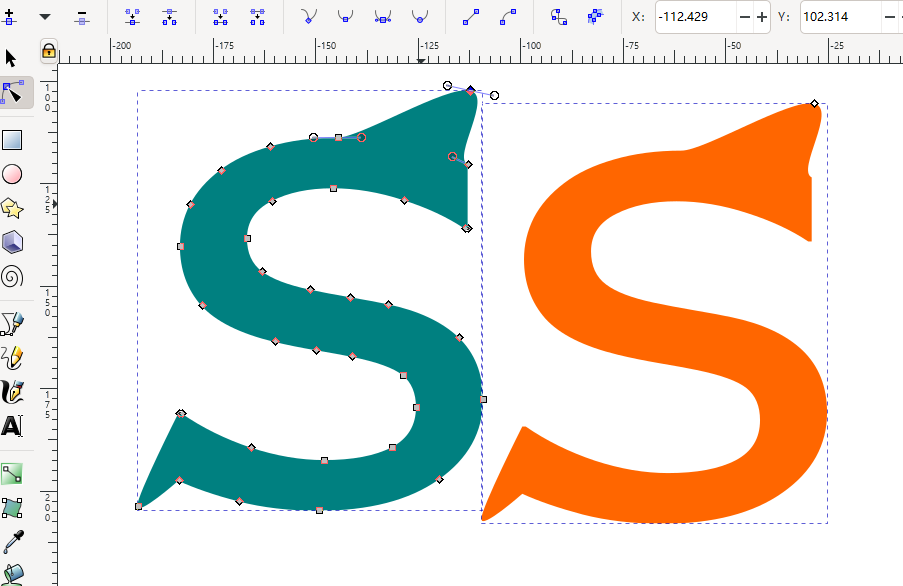Select the Text tool
Image resolution: width=903 pixels, height=586 pixels.
(12, 427)
